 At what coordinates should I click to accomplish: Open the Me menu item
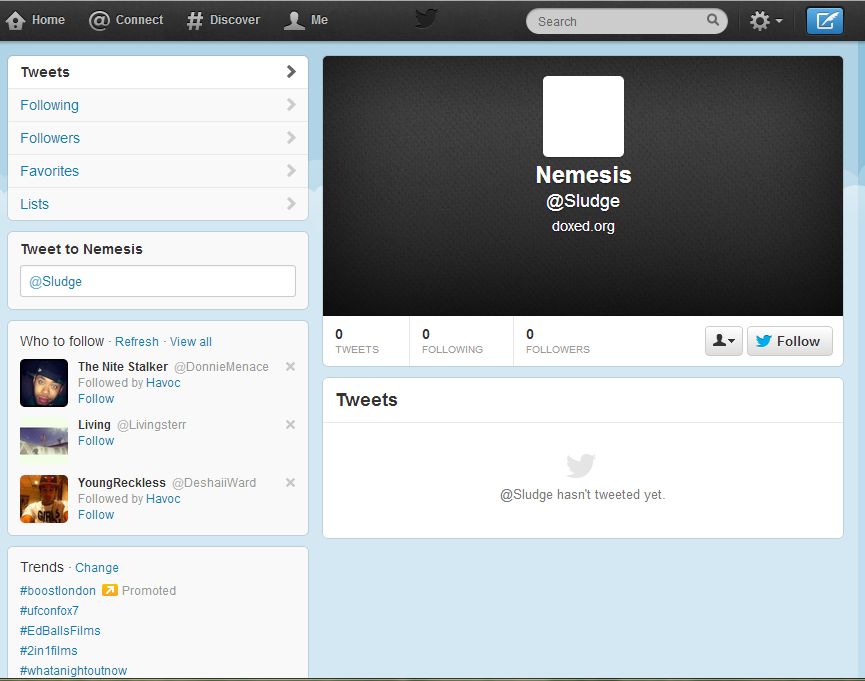tap(306, 20)
